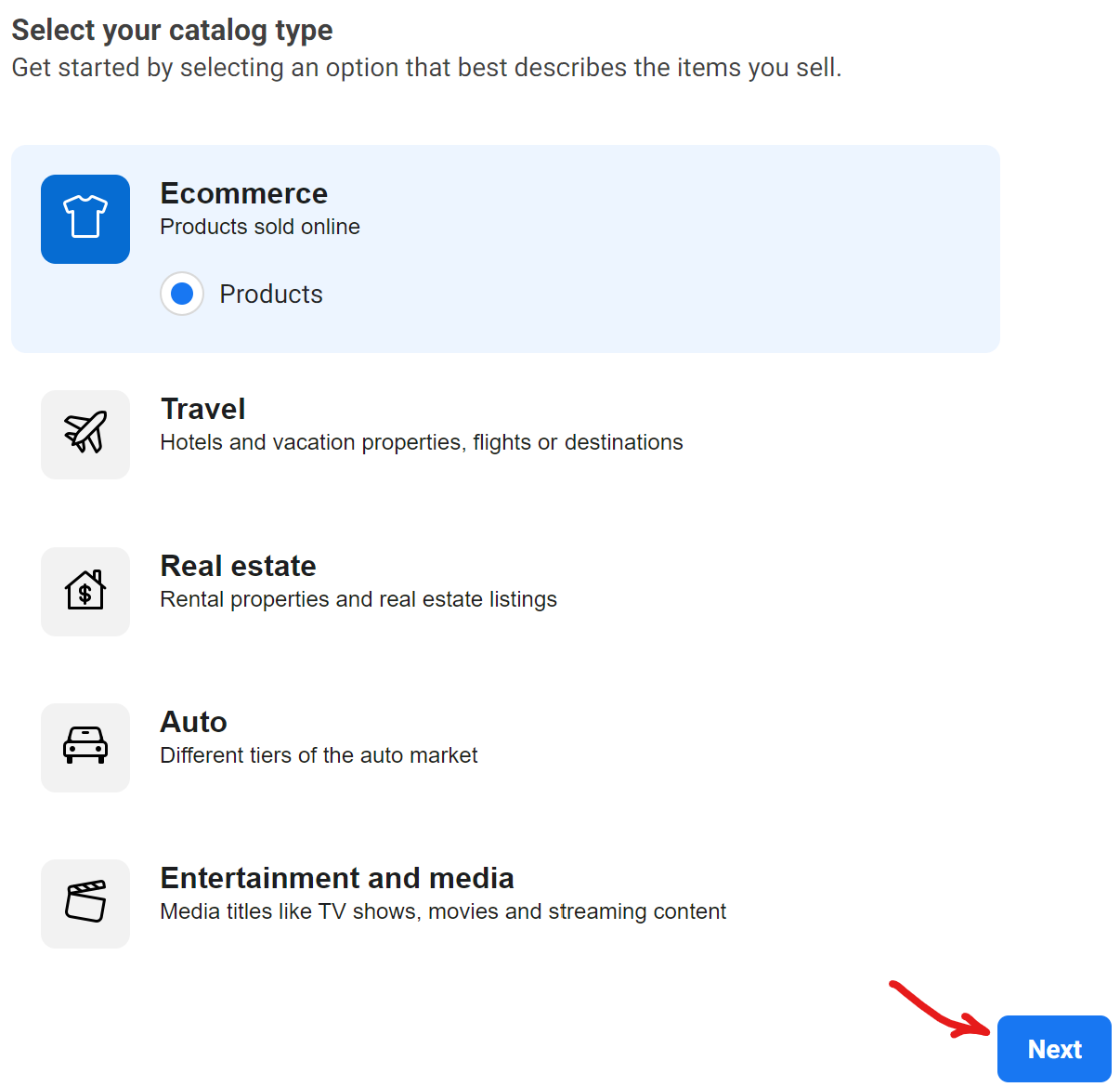Click the hotels and vacation properties description
Viewport: 1120px width, 1087px height.
(x=422, y=442)
